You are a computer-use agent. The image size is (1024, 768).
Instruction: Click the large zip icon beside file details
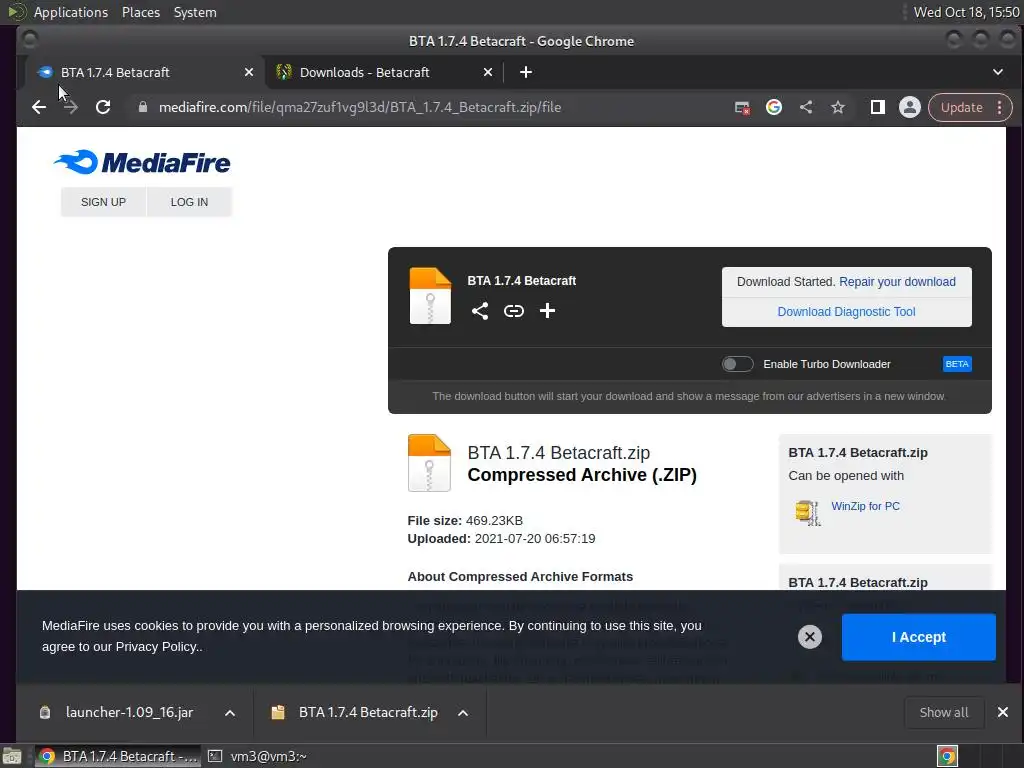429,463
